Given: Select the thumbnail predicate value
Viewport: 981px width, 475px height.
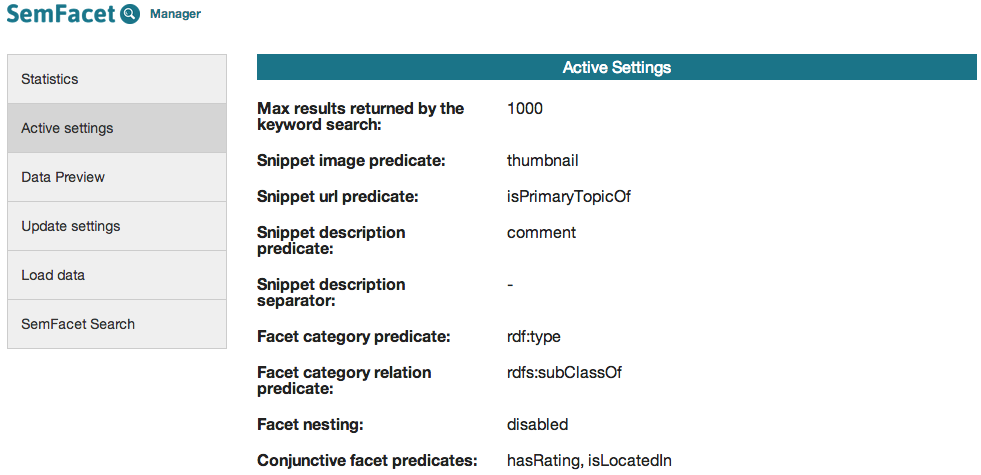Looking at the screenshot, I should click(542, 160).
